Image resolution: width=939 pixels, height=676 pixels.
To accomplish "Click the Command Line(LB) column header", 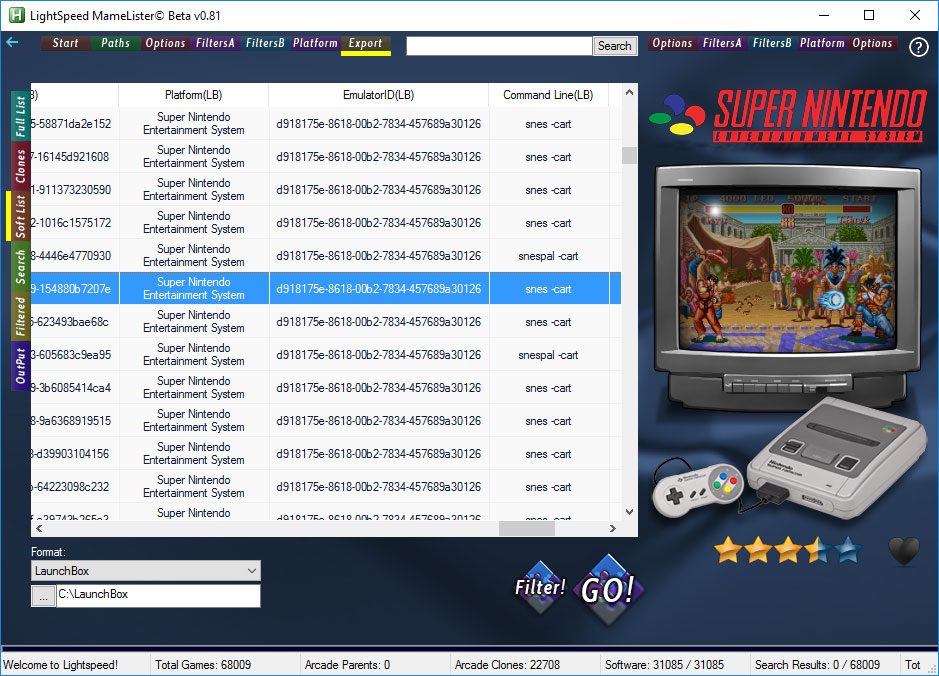I will pos(548,95).
